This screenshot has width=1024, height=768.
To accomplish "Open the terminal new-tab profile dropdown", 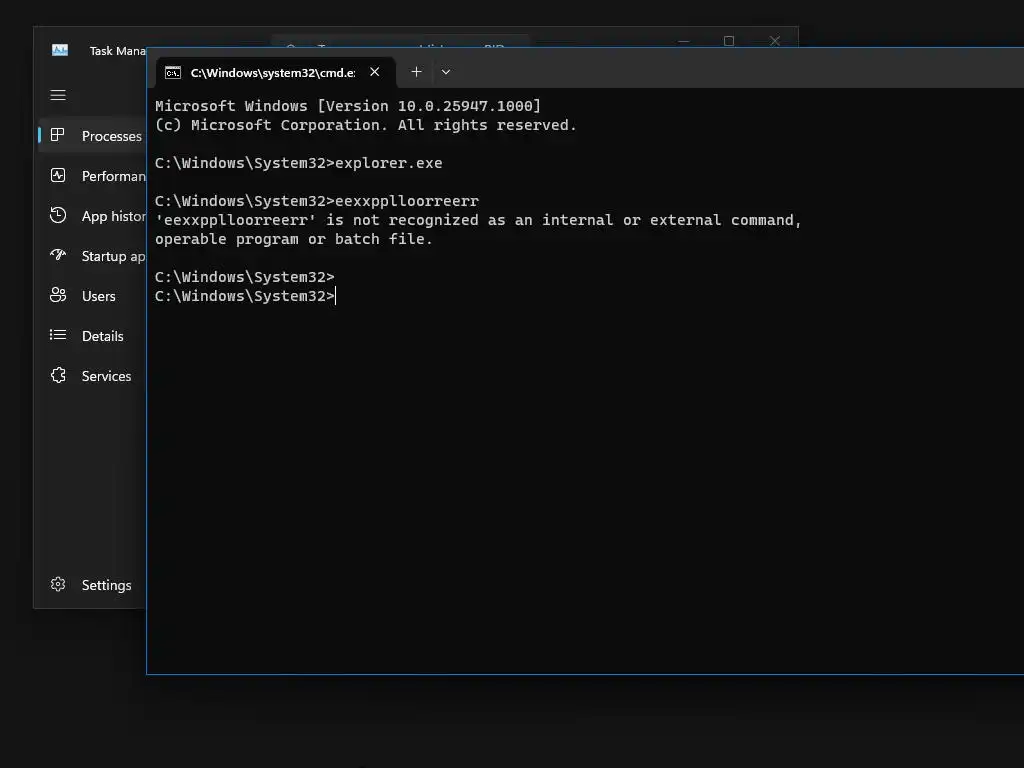I will pyautogui.click(x=445, y=72).
